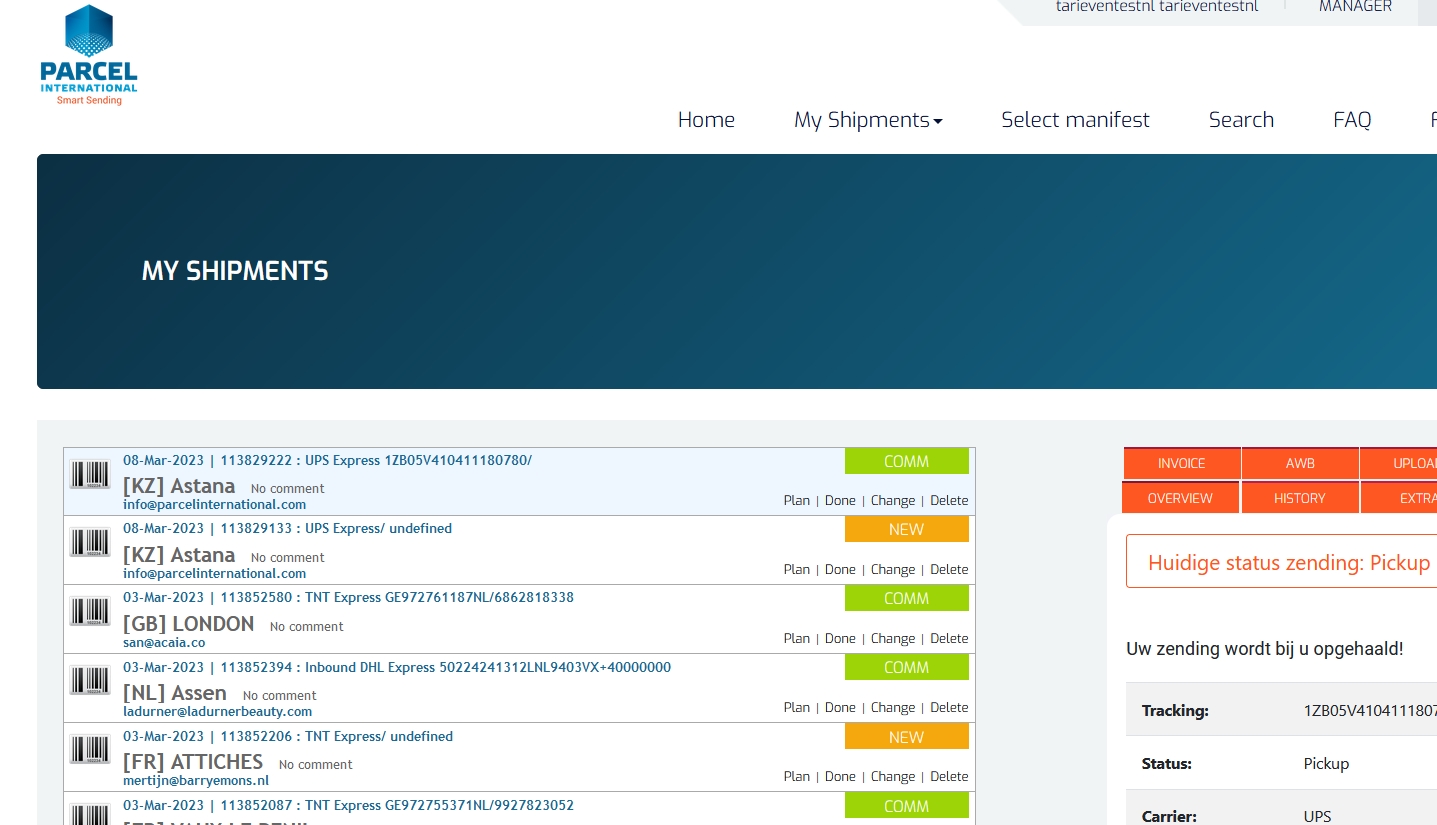
Task: Go to the Search page
Action: (1241, 120)
